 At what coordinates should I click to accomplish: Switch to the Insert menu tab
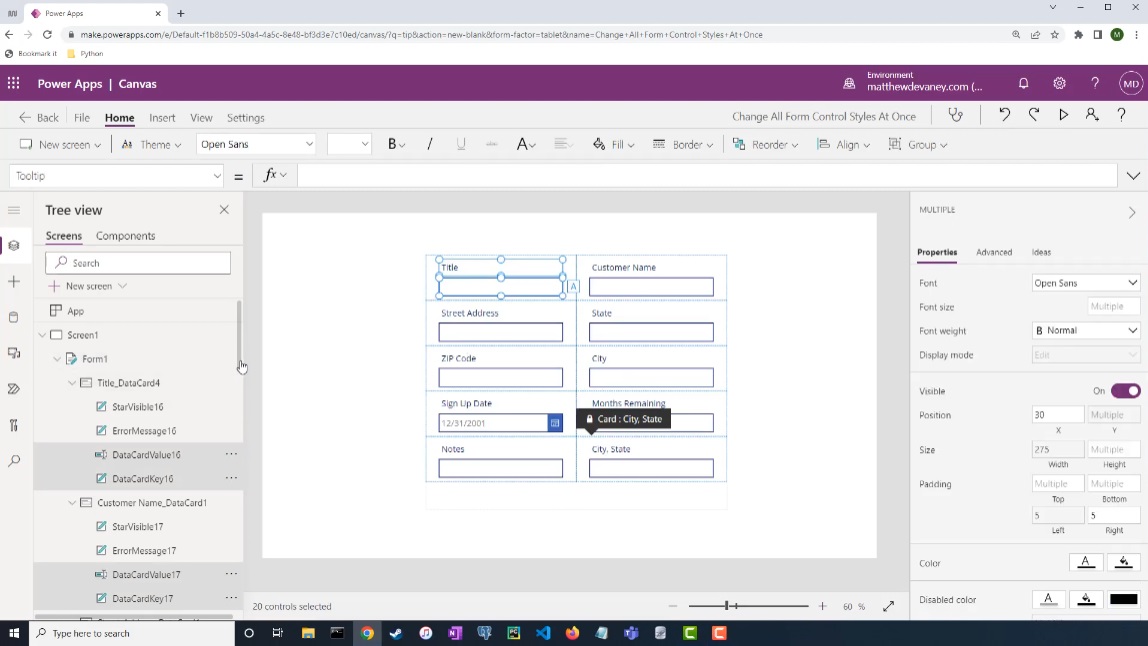[162, 118]
